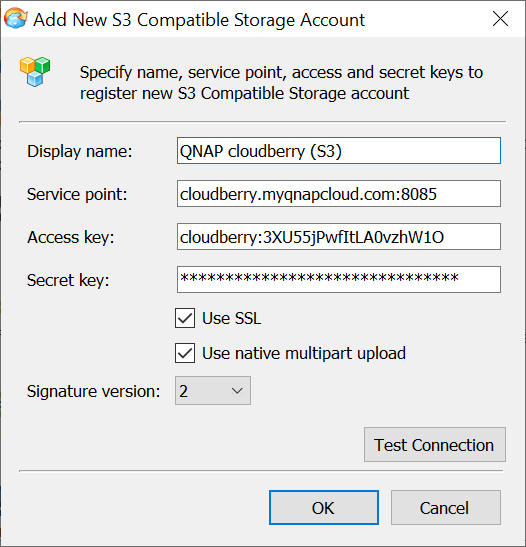
Task: Toggle the Use SSL checkbox
Action: tap(185, 318)
